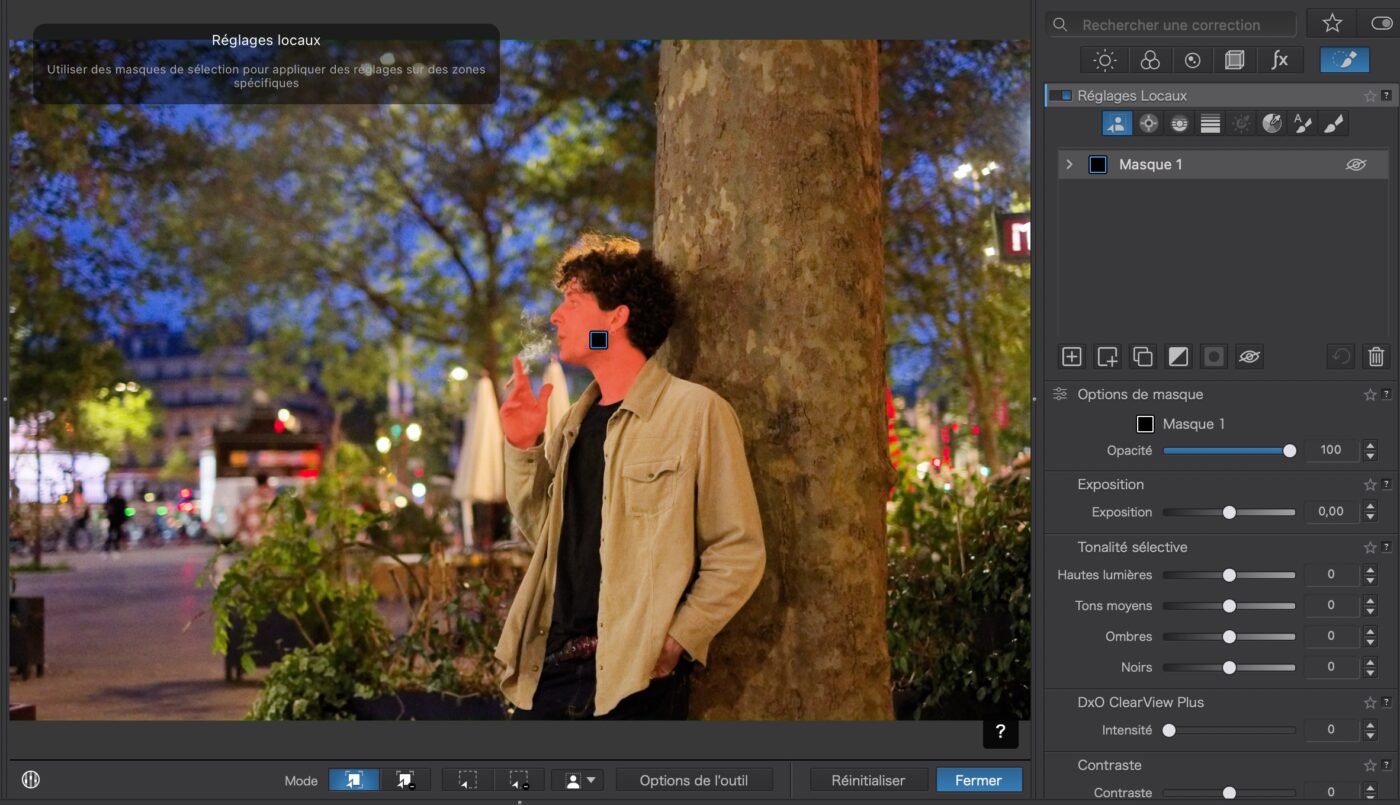The height and width of the screenshot is (805, 1400).
Task: Toggle active corrections filter switch
Action: (1381, 24)
